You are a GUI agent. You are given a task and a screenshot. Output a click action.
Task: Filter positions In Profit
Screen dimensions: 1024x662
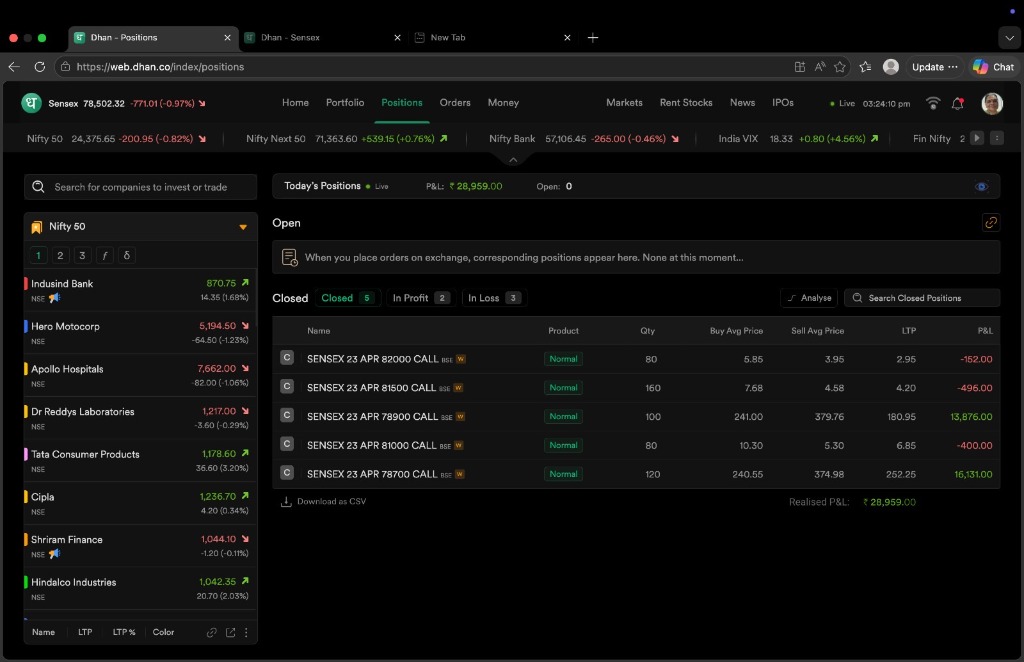point(420,298)
